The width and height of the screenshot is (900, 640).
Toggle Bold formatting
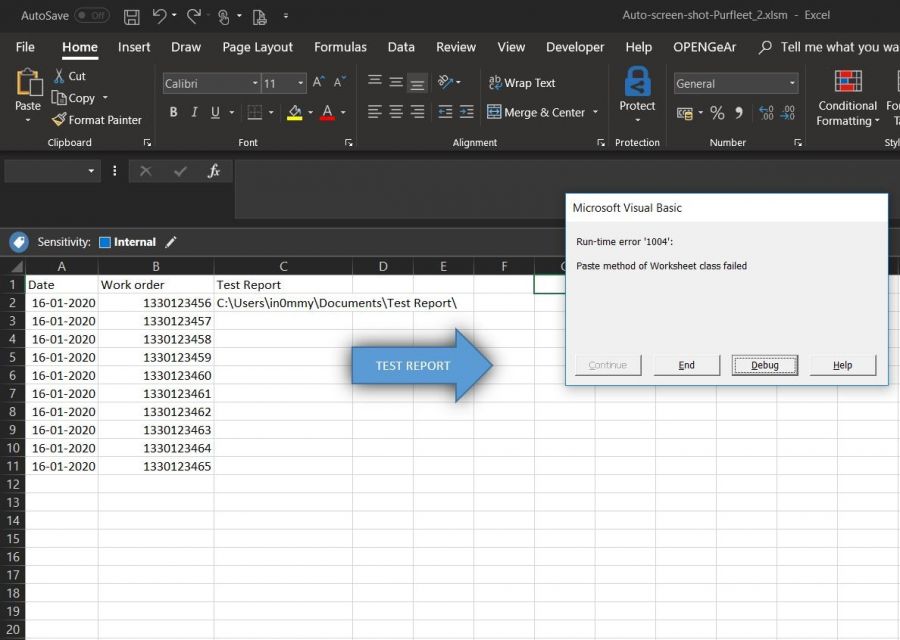click(173, 112)
